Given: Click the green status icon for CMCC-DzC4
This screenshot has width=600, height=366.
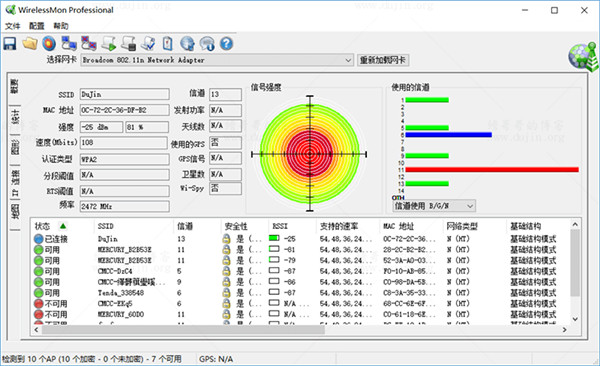Looking at the screenshot, I should click(x=38, y=271).
